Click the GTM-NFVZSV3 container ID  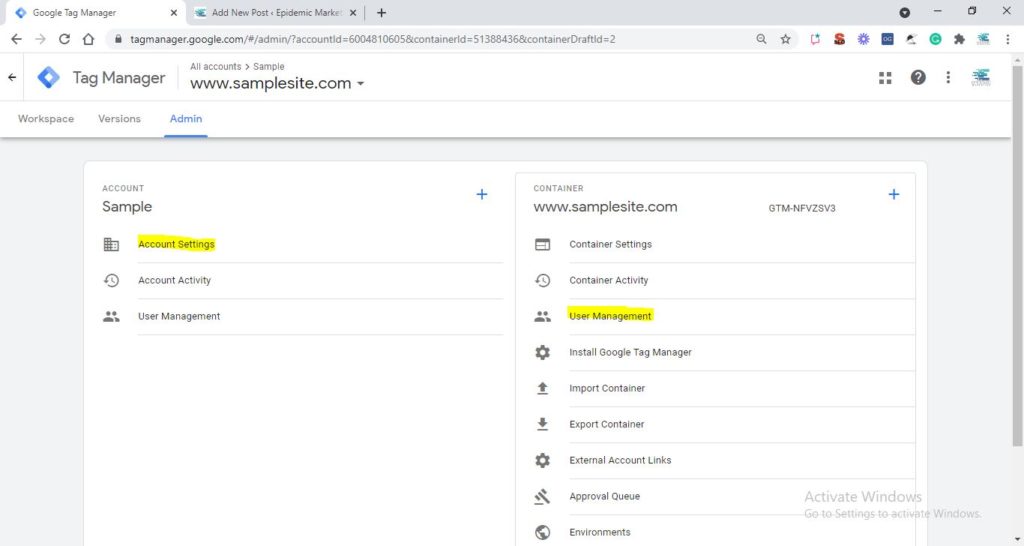pos(802,208)
